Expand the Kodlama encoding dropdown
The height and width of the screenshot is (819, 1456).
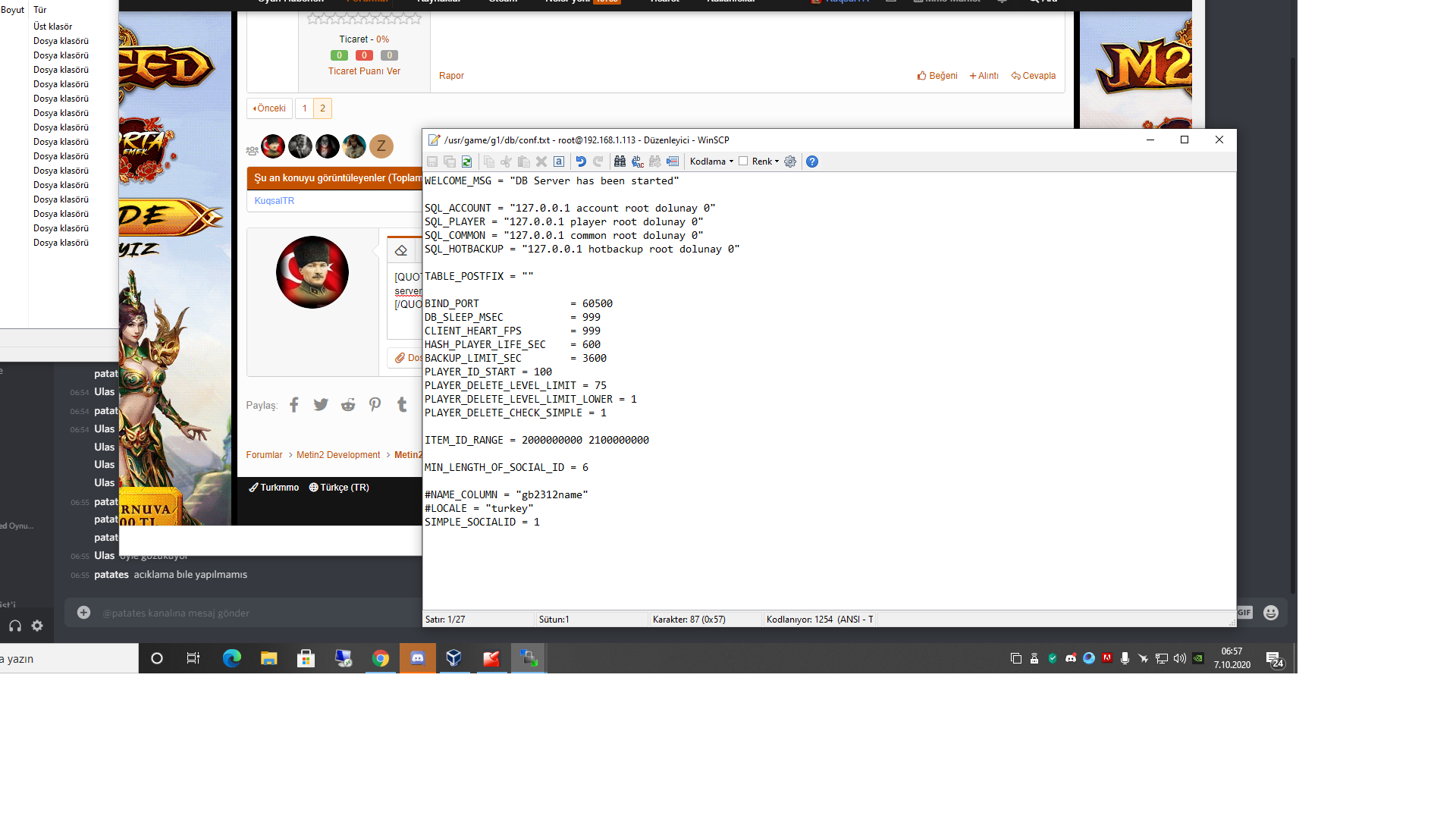[711, 162]
